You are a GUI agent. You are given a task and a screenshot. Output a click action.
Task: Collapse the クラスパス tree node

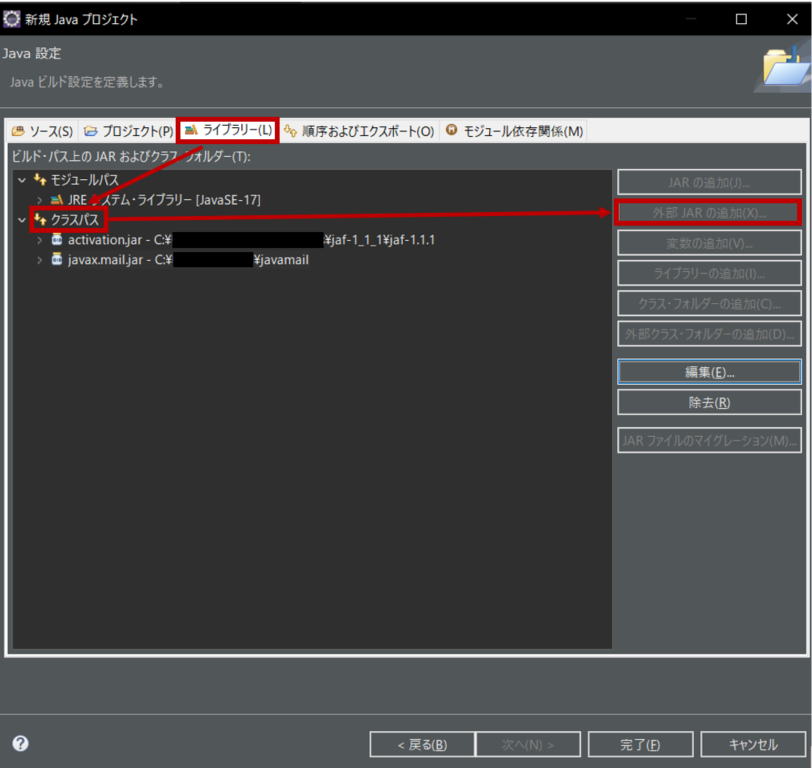(22, 220)
